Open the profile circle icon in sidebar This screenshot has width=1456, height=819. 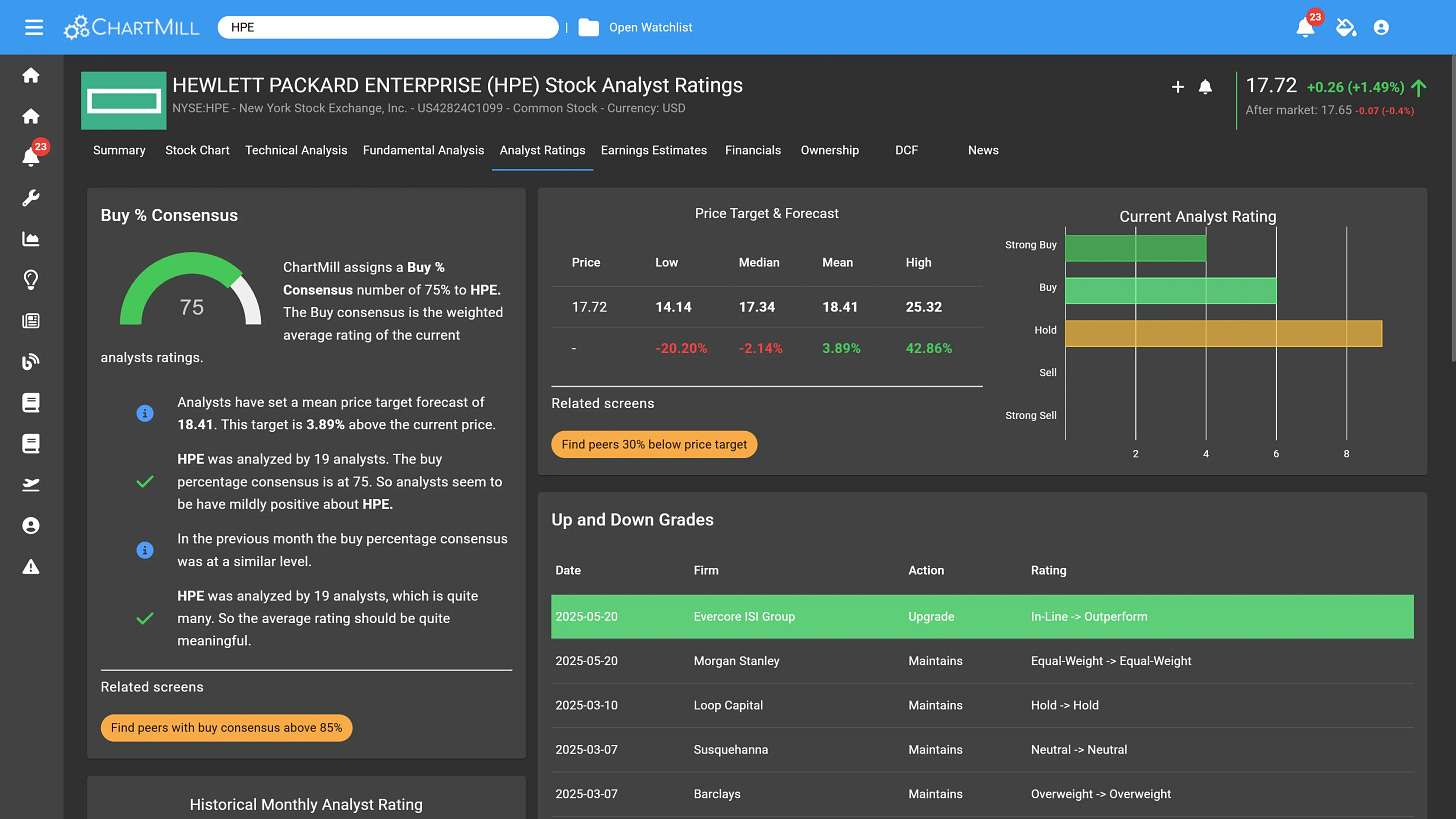(31, 525)
